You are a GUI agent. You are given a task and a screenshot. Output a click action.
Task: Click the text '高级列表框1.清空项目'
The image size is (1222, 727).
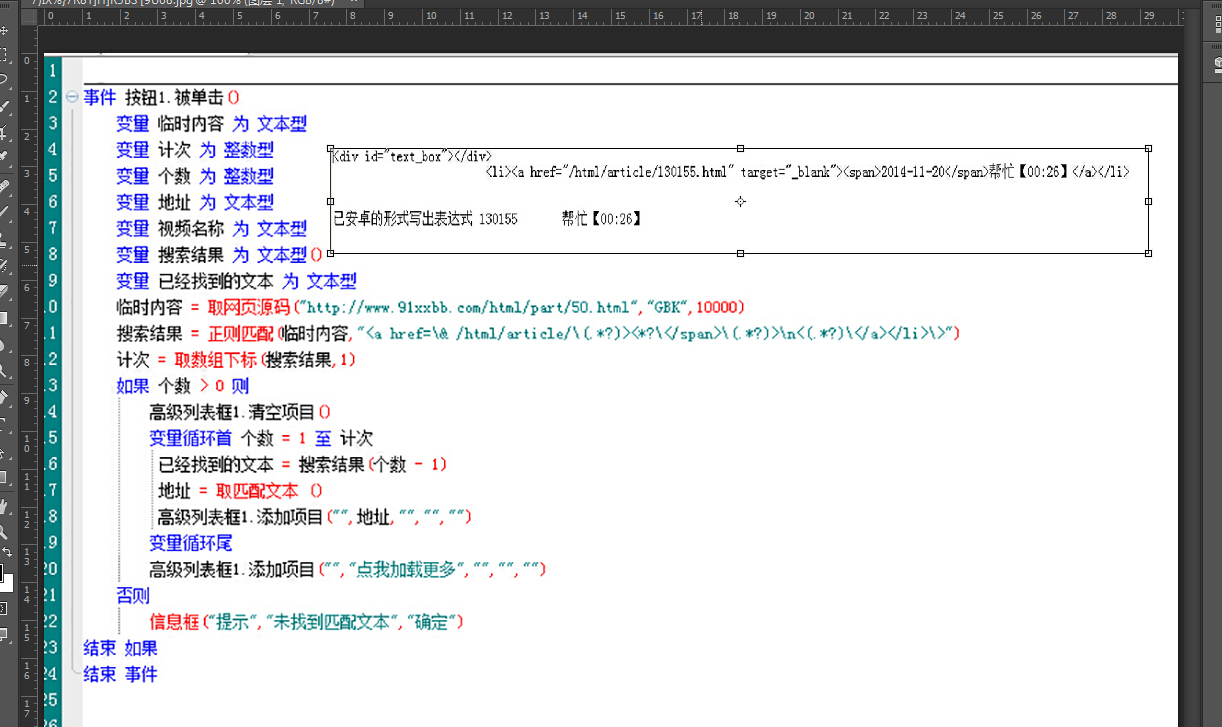[232, 412]
